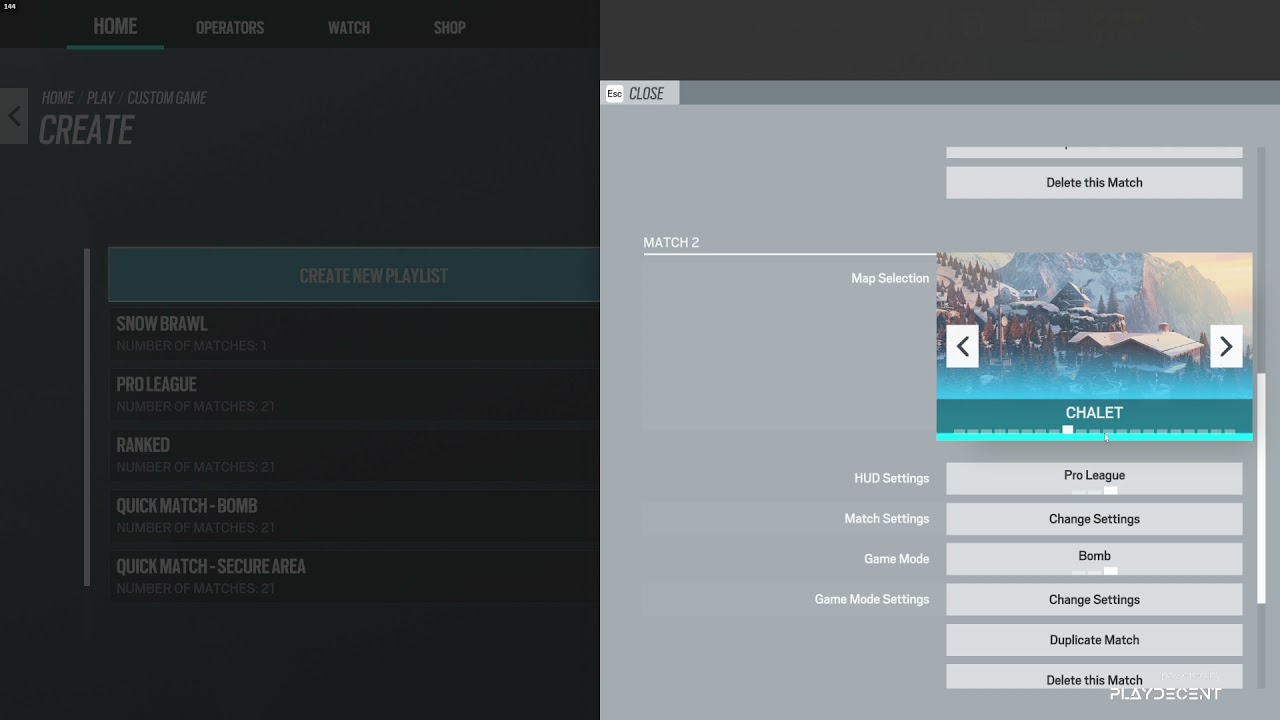Click the HOME breadcrumb link
Screen dimensions: 1280x720
pos(57,98)
